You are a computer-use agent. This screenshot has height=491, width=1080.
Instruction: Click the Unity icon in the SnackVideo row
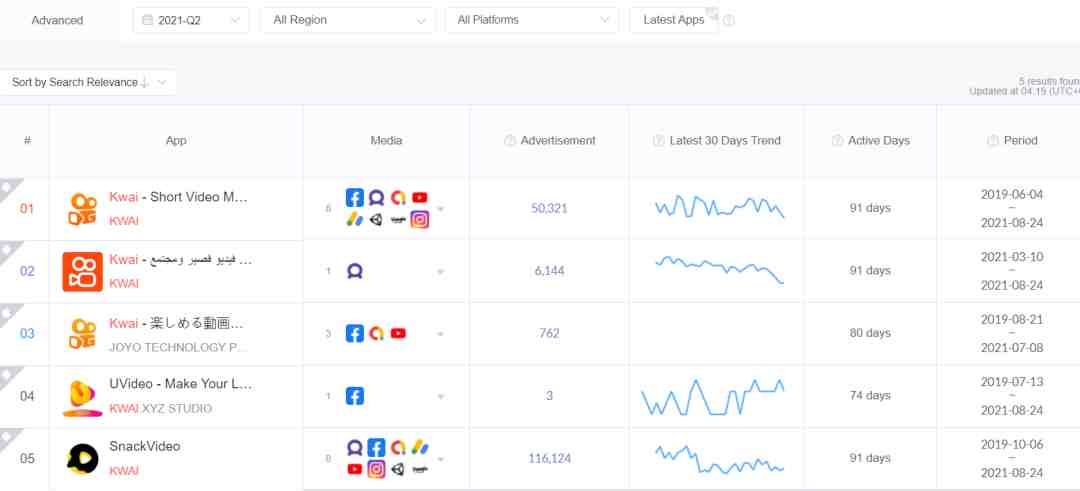pyautogui.click(x=397, y=470)
